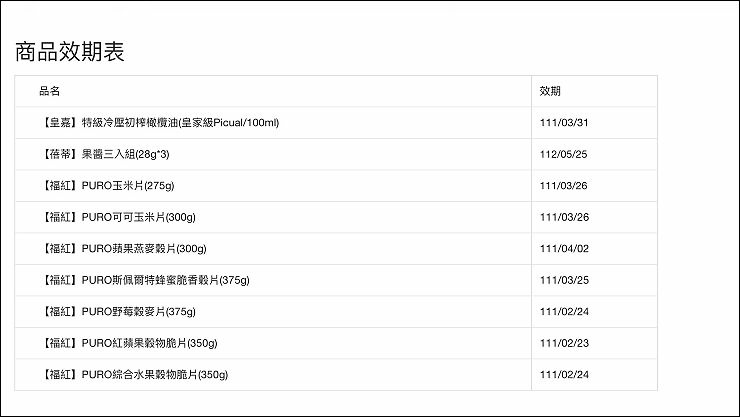Viewport: 740px width, 417px height.
Task: Select the PURO斯佩爾特蜂蜜脆香穀片(375g) product cell
Action: [x=145, y=280]
